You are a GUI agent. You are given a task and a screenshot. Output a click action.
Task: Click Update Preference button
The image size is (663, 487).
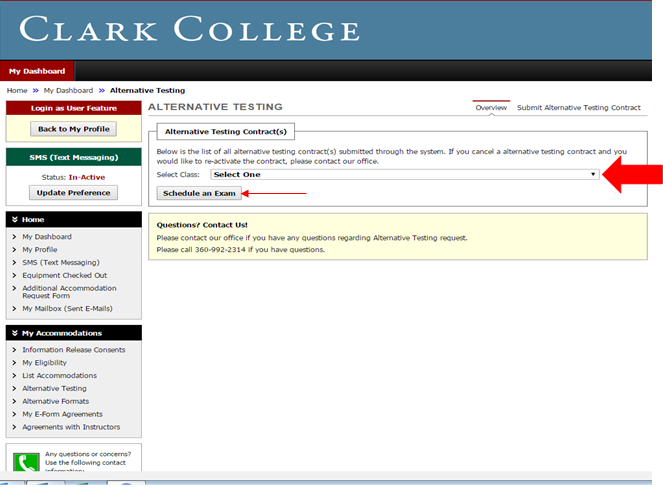pyautogui.click(x=74, y=193)
